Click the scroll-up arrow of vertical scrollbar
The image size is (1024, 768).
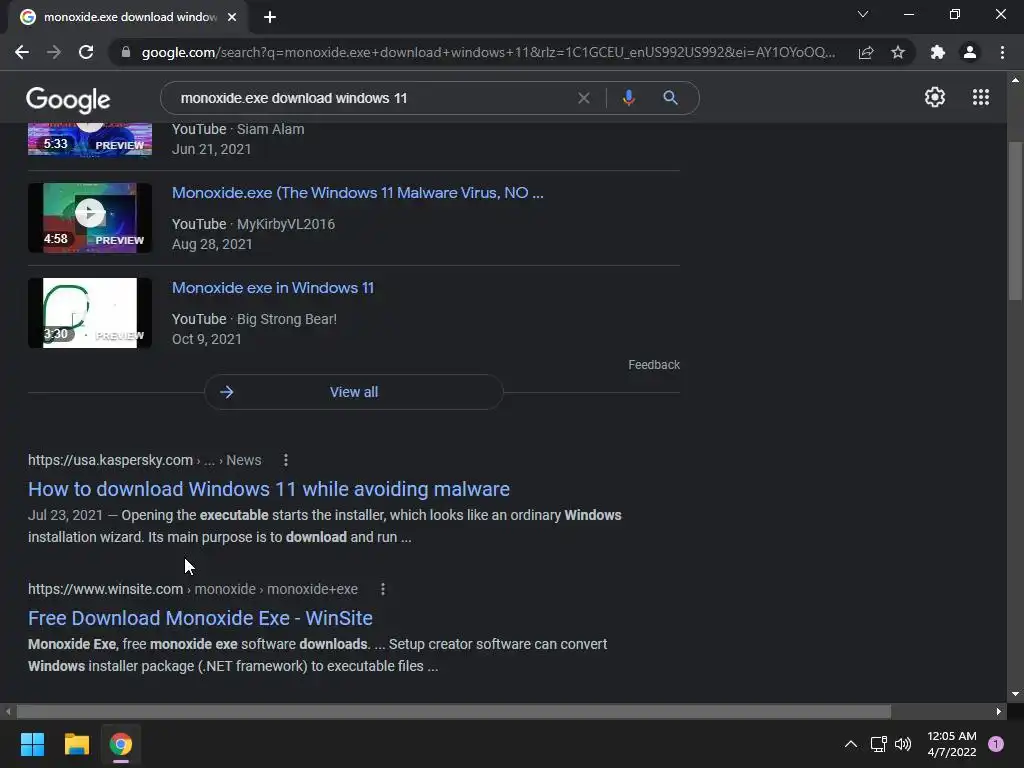(1015, 80)
